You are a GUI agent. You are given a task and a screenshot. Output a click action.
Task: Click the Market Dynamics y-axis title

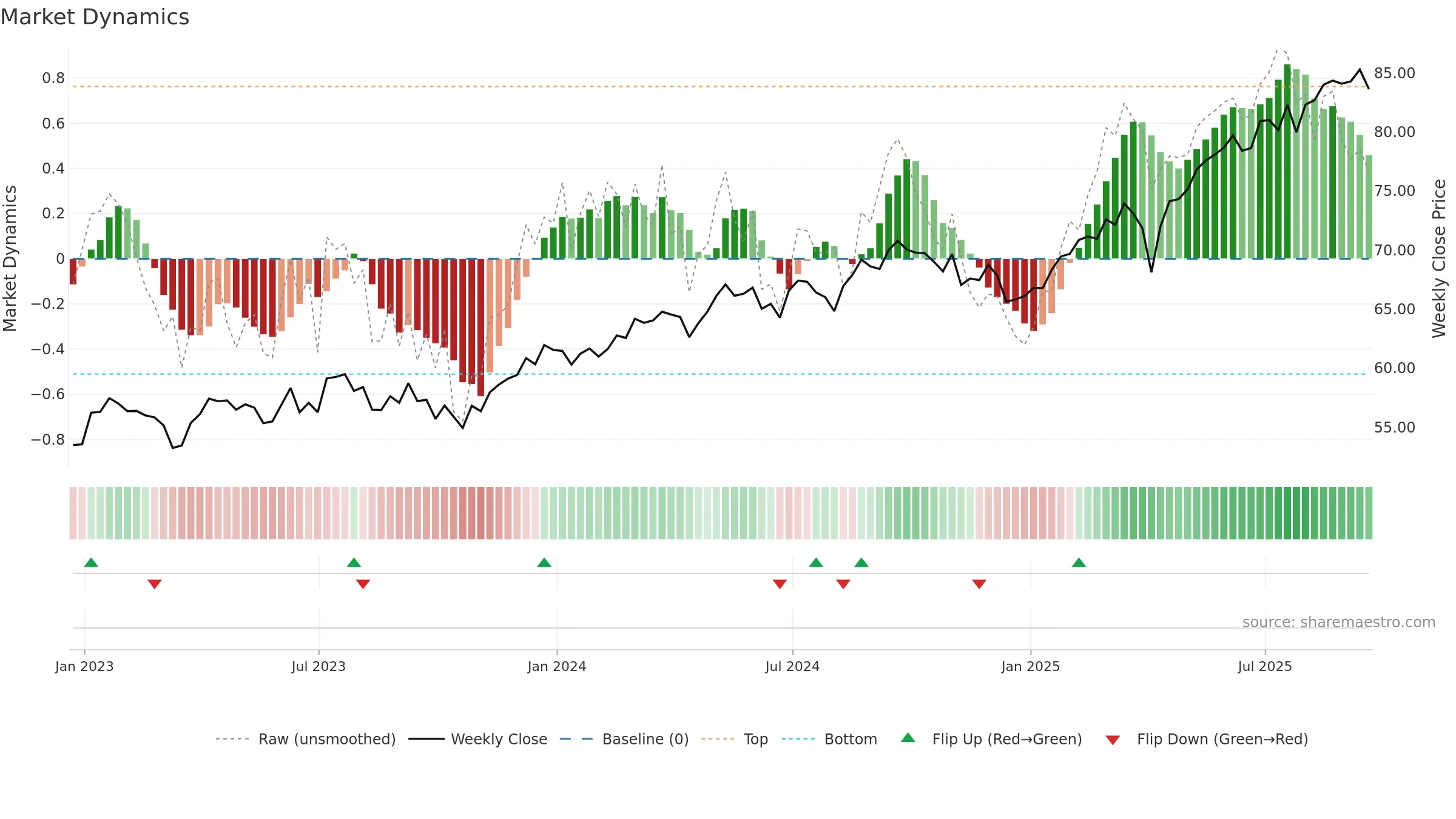[10, 258]
